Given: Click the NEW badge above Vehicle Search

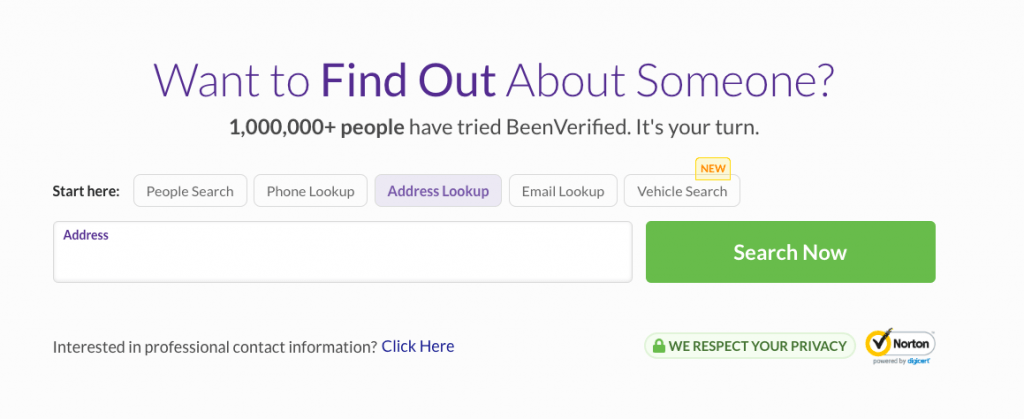Looking at the screenshot, I should (712, 168).
